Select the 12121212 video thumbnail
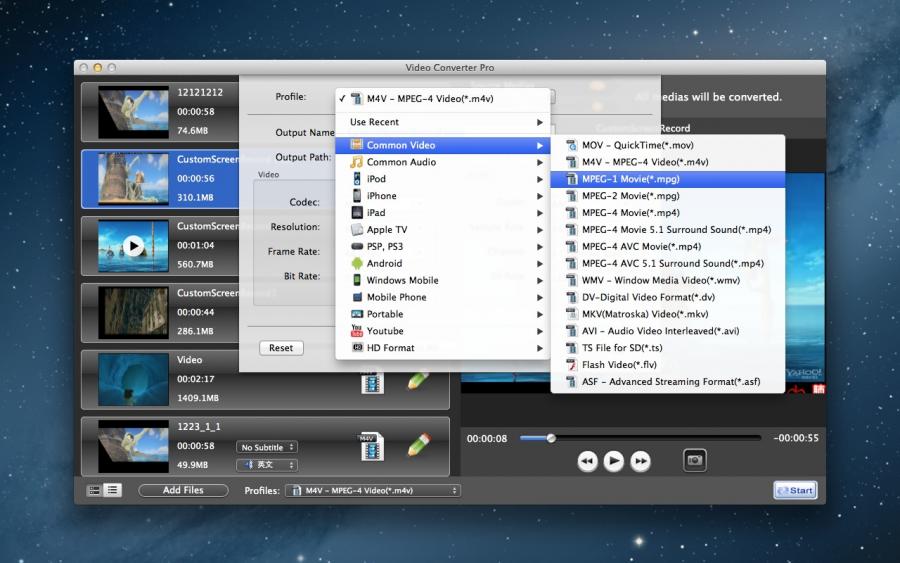The height and width of the screenshot is (563, 900). tap(133, 112)
